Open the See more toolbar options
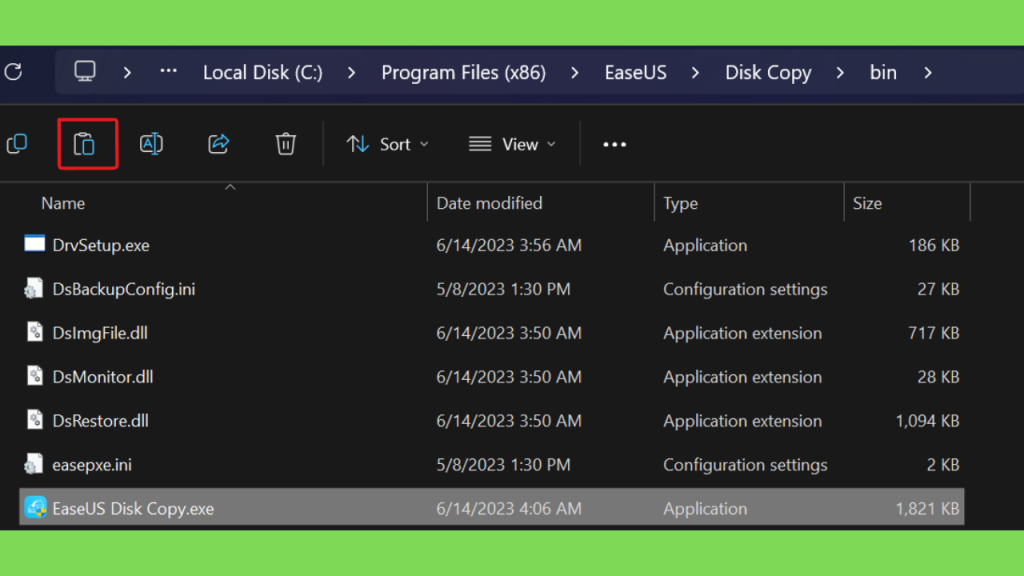The width and height of the screenshot is (1024, 576). point(615,144)
